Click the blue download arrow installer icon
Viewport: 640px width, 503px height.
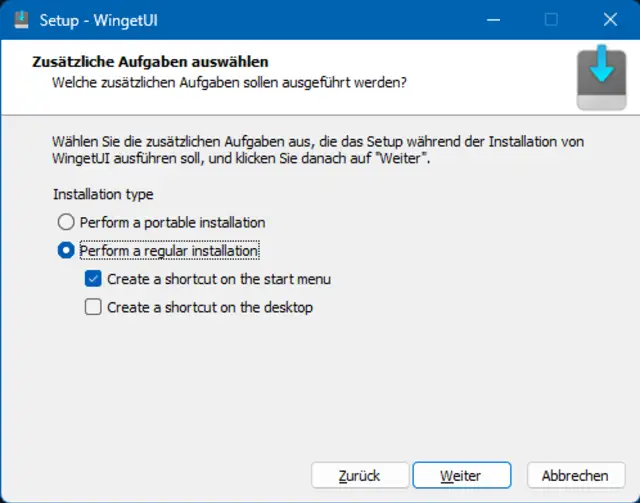(x=602, y=79)
